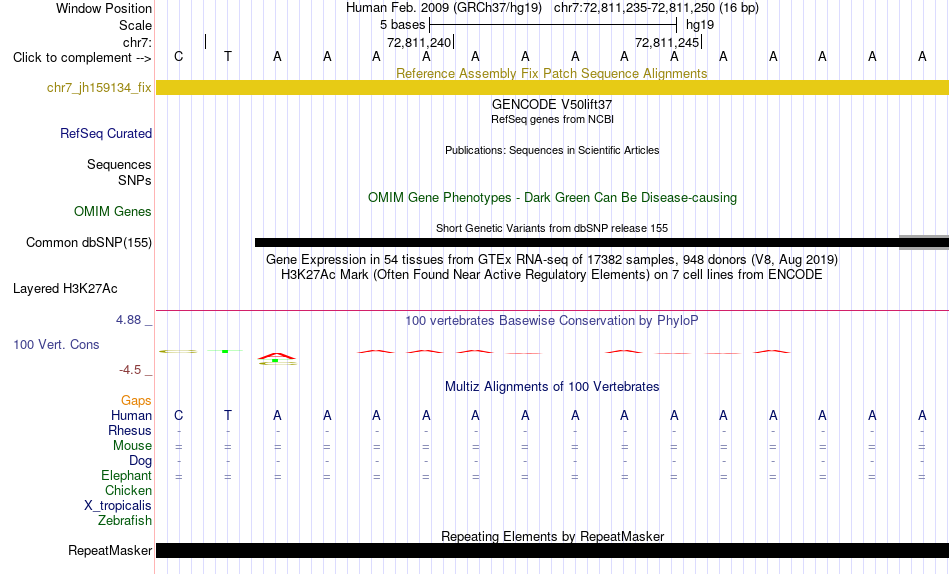The image size is (950, 574).
Task: Click the Gaps label in Multiz track
Action: tap(136, 401)
